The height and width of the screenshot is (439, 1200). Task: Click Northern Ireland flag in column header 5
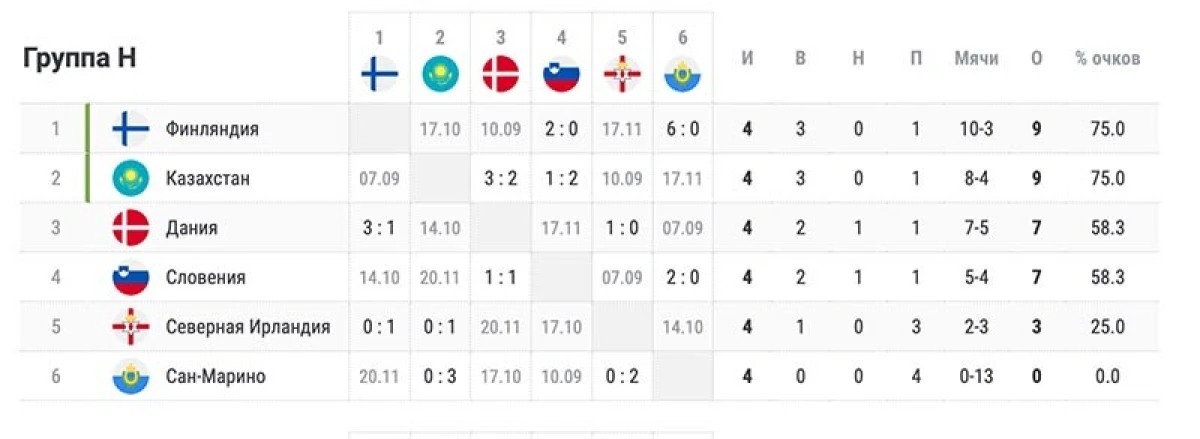pos(622,74)
